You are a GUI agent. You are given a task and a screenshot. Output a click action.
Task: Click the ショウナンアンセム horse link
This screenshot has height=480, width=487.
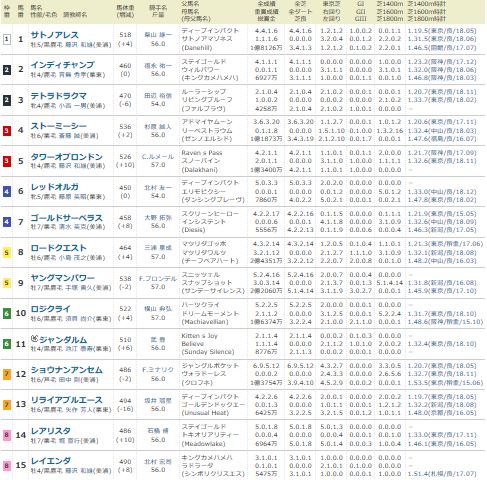(x=67, y=370)
